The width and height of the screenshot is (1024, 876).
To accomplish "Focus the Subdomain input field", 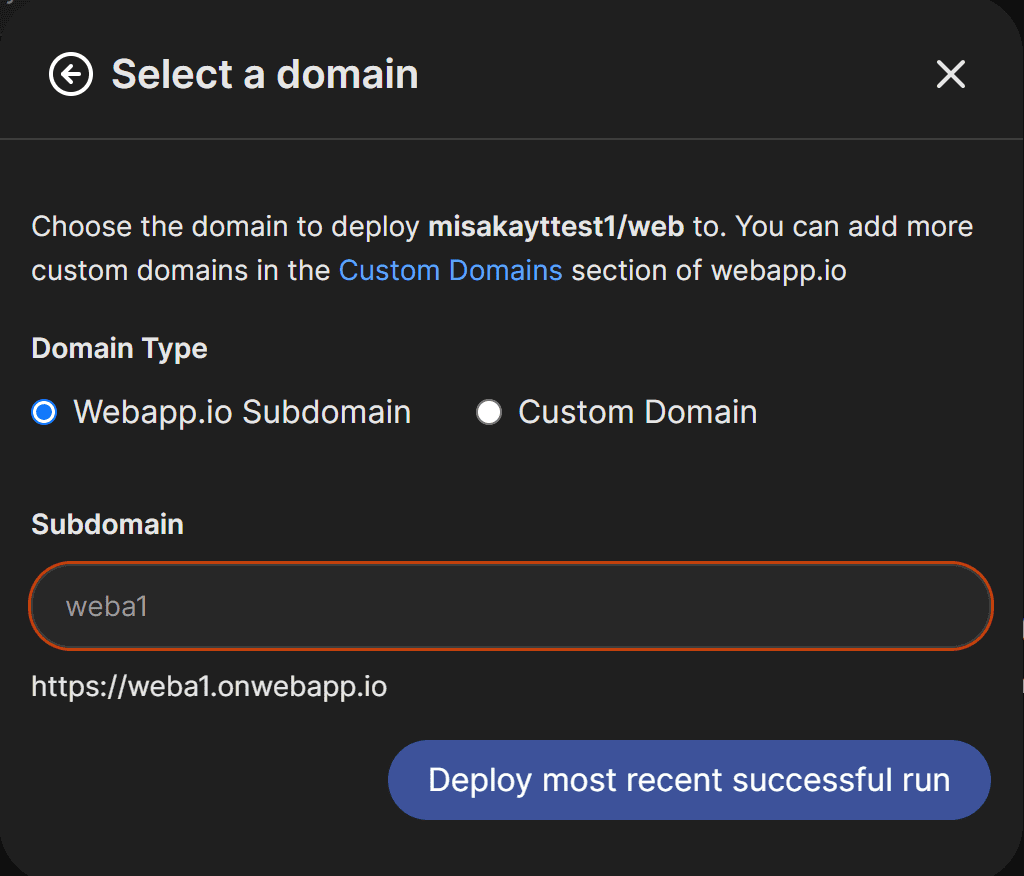I will [510, 606].
